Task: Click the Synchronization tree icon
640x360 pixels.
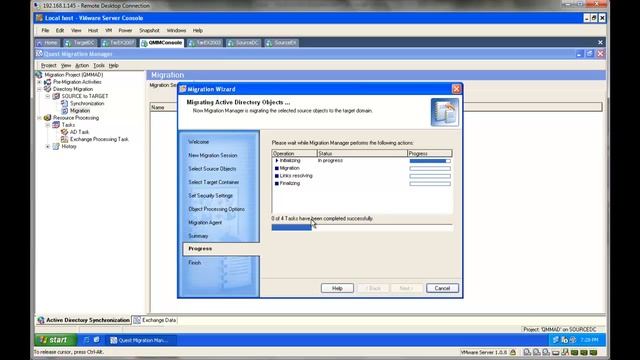Action: tap(64, 103)
